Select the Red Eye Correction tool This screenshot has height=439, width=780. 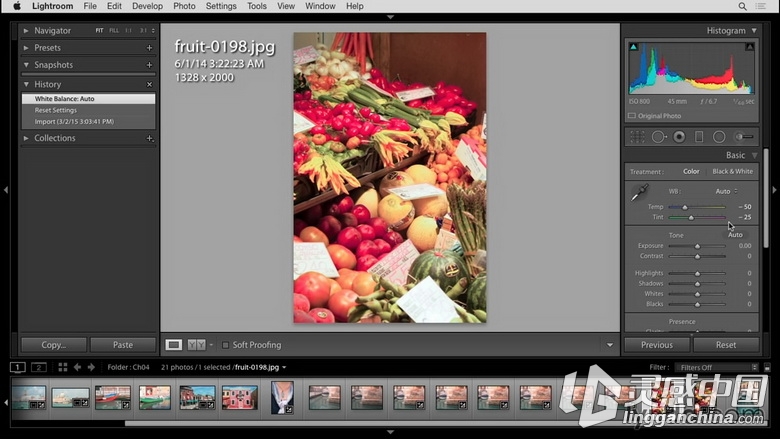tap(679, 137)
